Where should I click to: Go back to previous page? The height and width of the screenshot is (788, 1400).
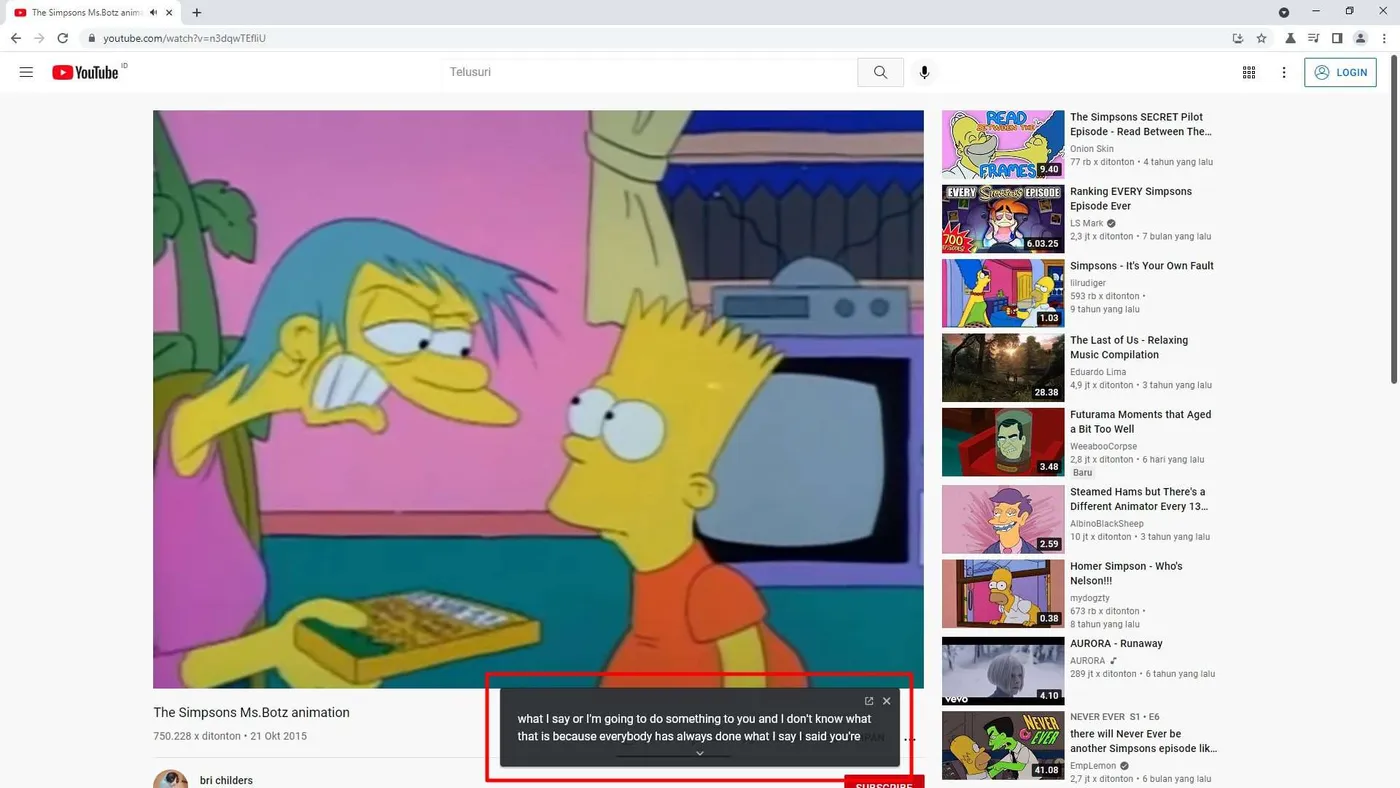click(15, 38)
